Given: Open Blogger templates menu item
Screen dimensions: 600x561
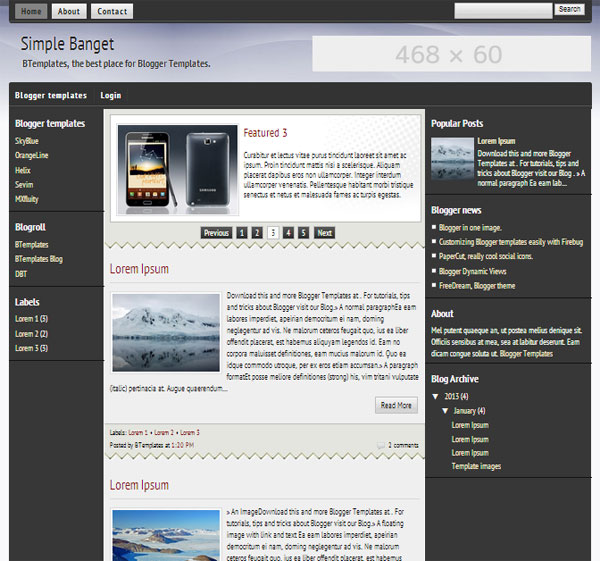Looking at the screenshot, I should click(51, 96).
